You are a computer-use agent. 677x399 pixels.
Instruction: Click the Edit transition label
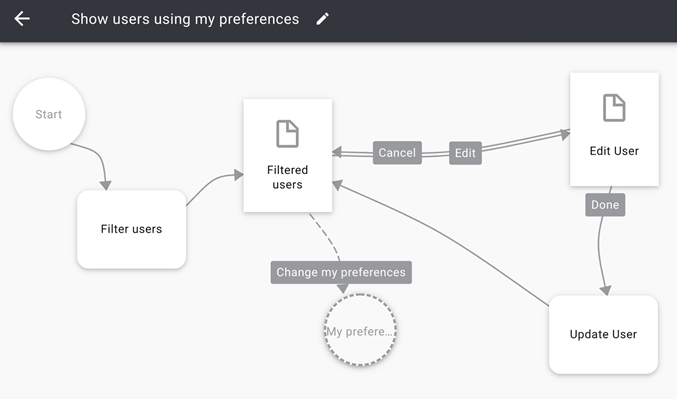[465, 153]
